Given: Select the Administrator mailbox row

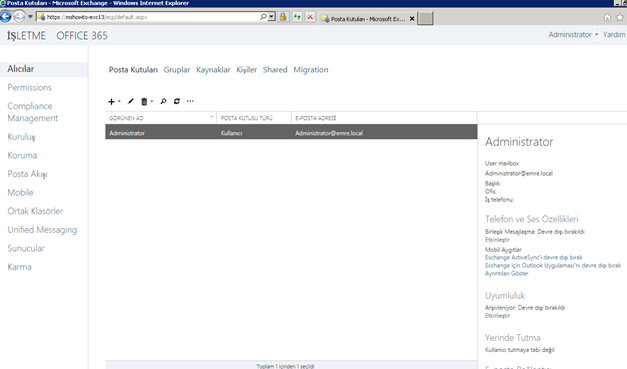Looking at the screenshot, I should 291,132.
